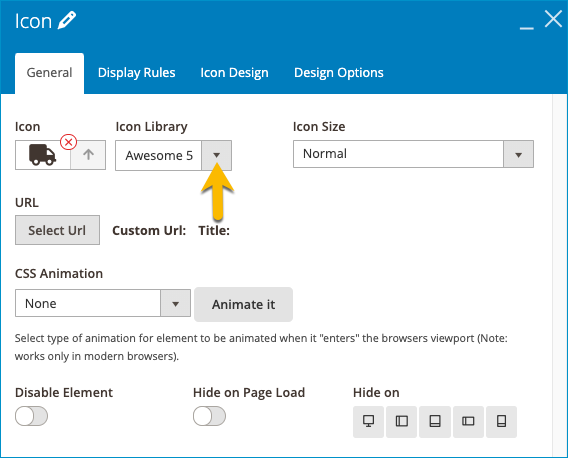Open the Icon Size dropdown
This screenshot has width=568, height=458.
(413, 154)
